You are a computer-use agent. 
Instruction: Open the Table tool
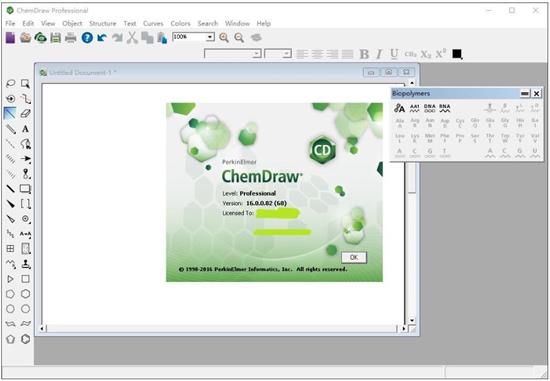[11, 249]
